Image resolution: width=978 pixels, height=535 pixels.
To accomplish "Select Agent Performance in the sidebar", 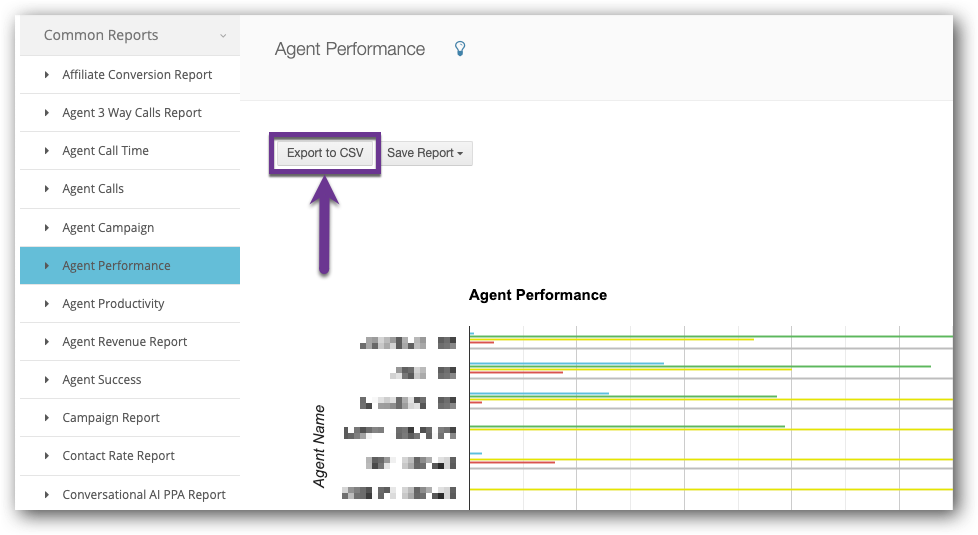I will [x=130, y=266].
